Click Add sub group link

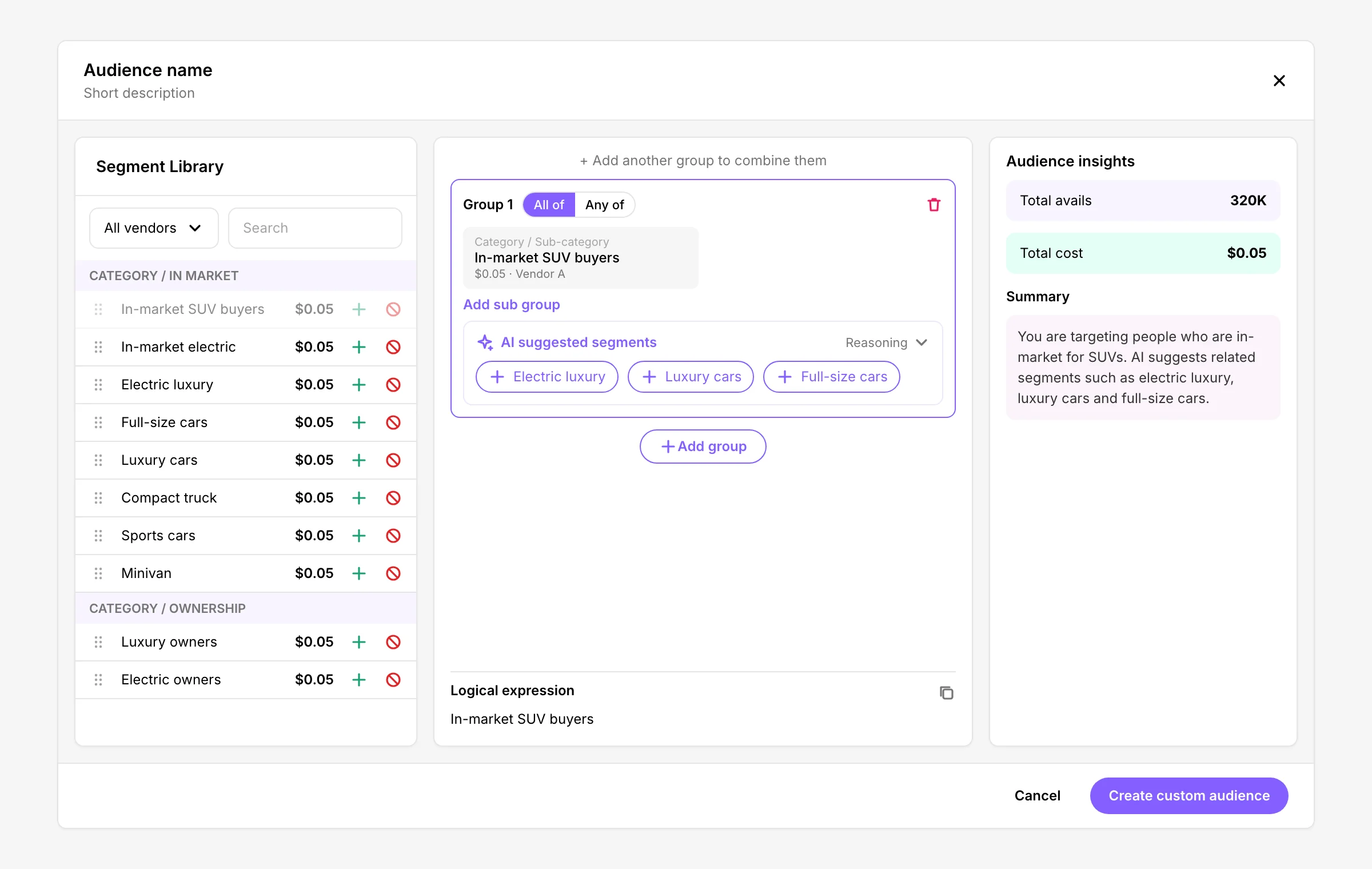512,305
